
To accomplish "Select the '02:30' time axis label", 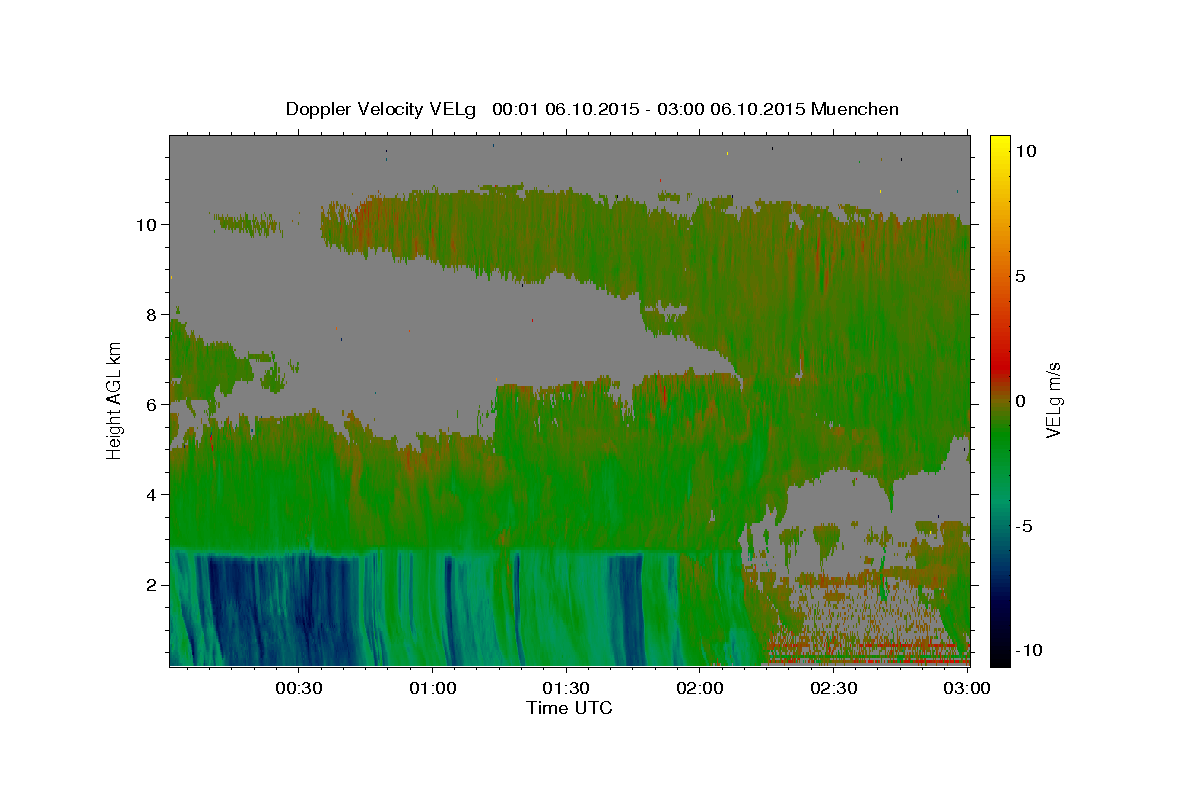I will tap(834, 688).
